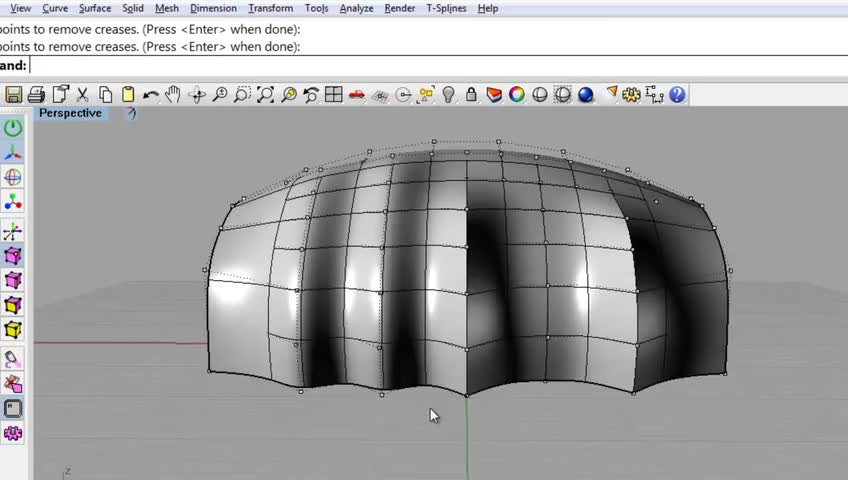Click the Zoom Selected icon

(288, 95)
